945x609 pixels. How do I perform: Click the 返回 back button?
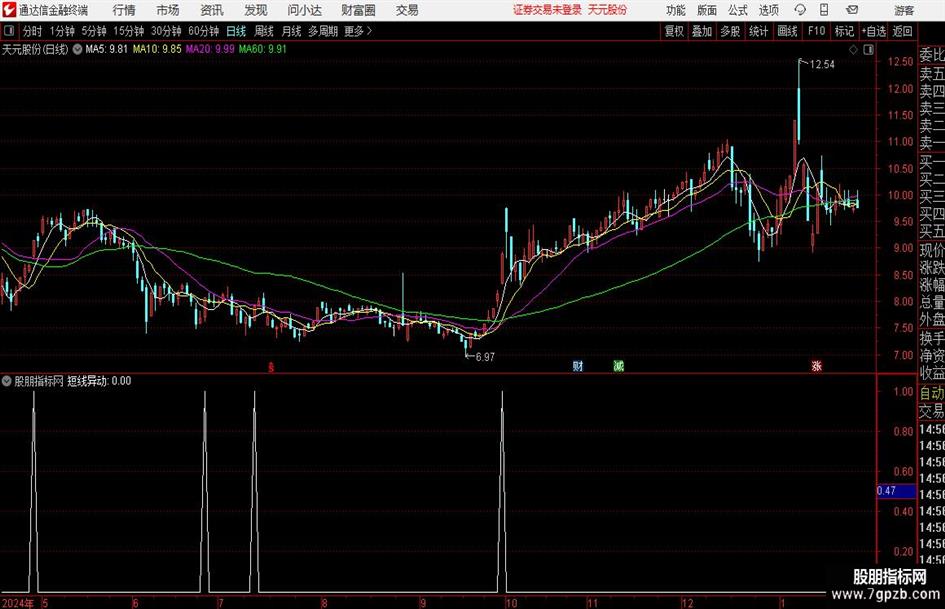click(x=902, y=31)
